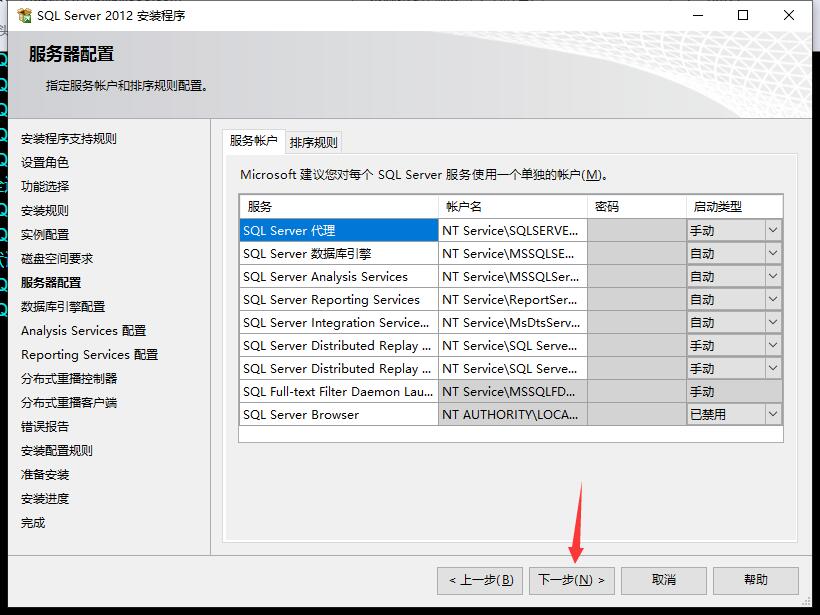Click the 帐户名 column header
The width and height of the screenshot is (820, 615).
(512, 206)
